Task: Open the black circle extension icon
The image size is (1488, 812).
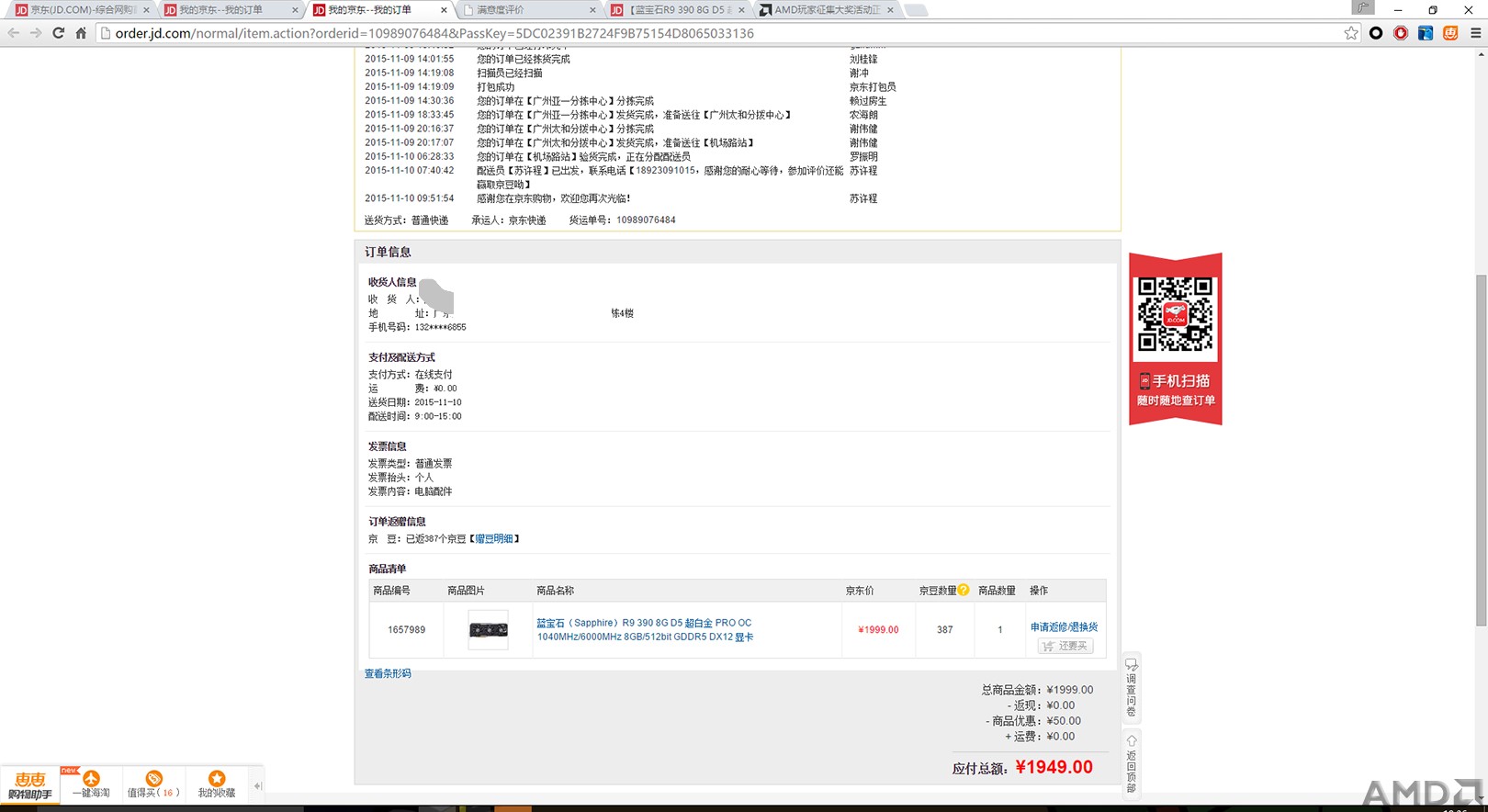Action: pyautogui.click(x=1376, y=33)
